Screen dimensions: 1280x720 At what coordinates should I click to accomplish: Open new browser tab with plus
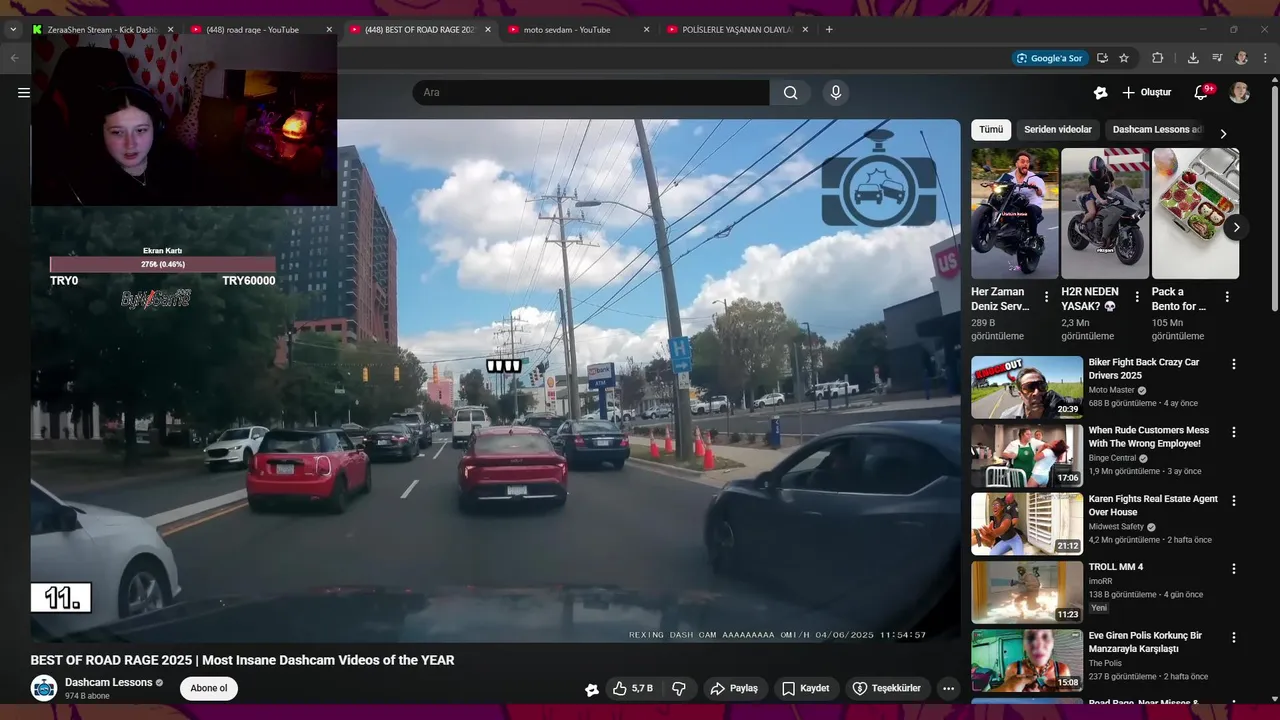pyautogui.click(x=829, y=29)
